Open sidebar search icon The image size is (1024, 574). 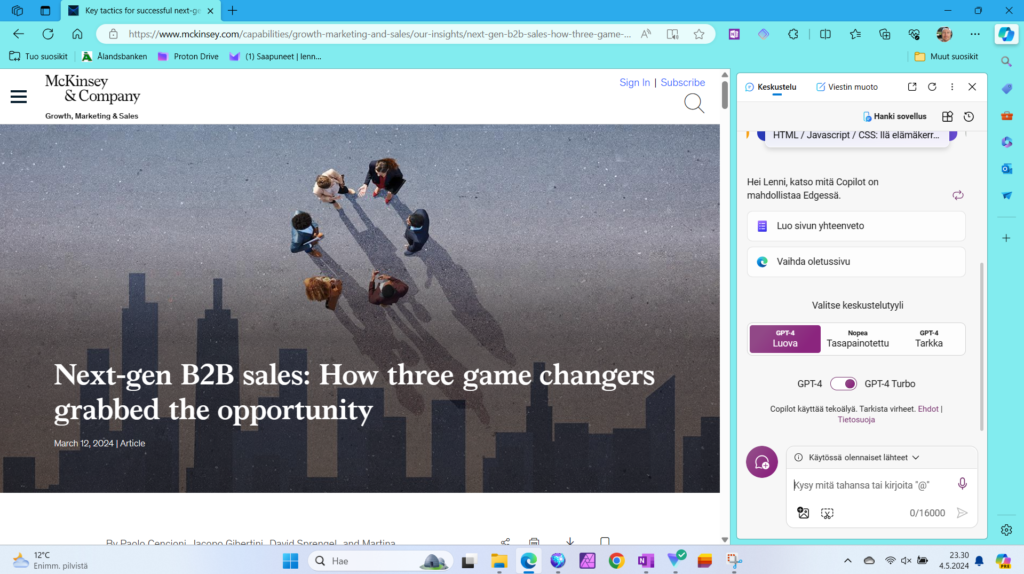click(1006, 61)
